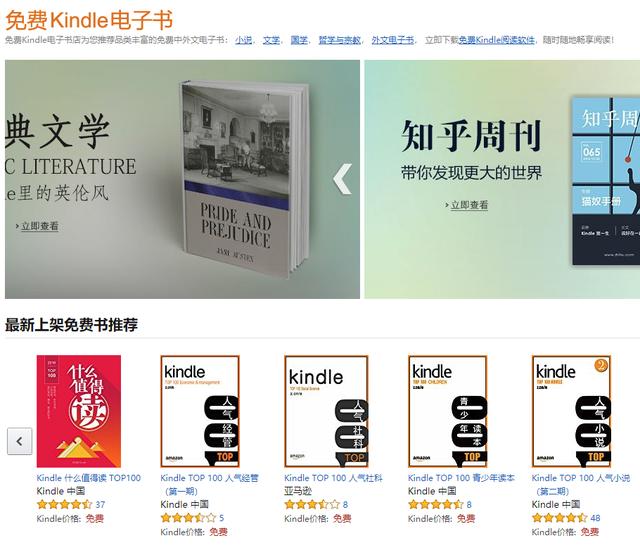The image size is (640, 550).
Task: Click the star rating for 什么值得读 TOP100
Action: tap(64, 504)
